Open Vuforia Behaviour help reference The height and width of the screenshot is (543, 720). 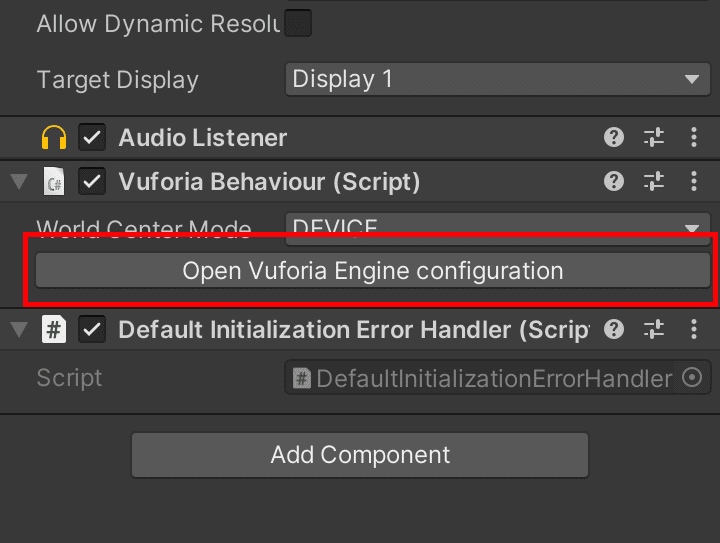615,181
